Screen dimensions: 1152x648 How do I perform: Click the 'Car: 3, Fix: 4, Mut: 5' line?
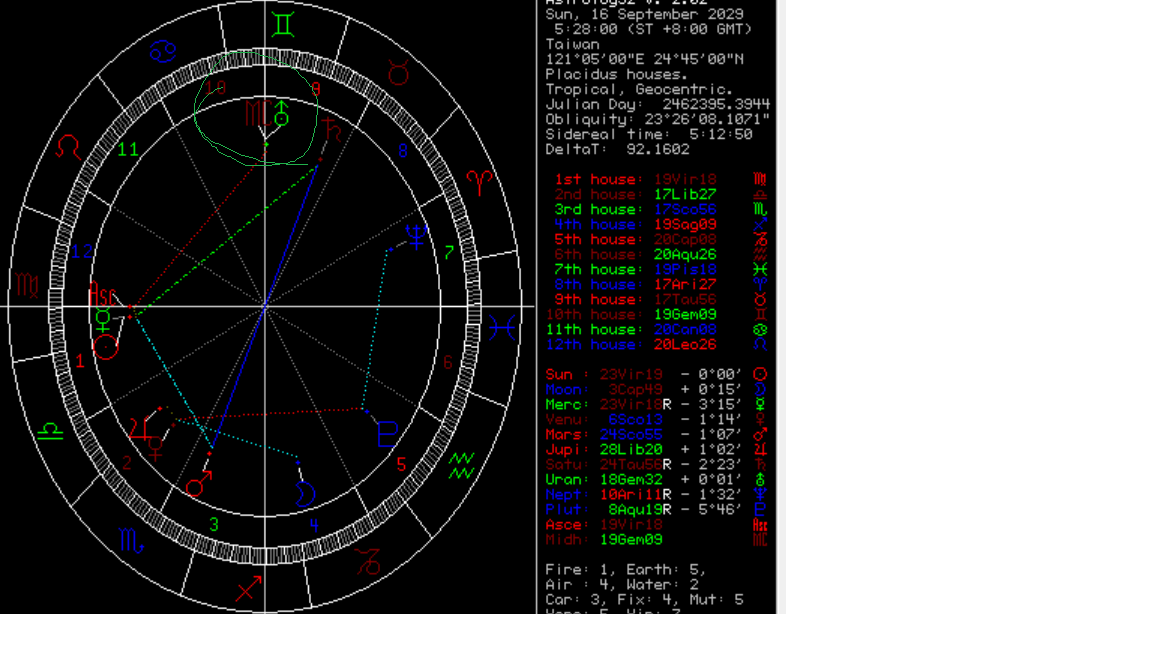click(x=644, y=600)
